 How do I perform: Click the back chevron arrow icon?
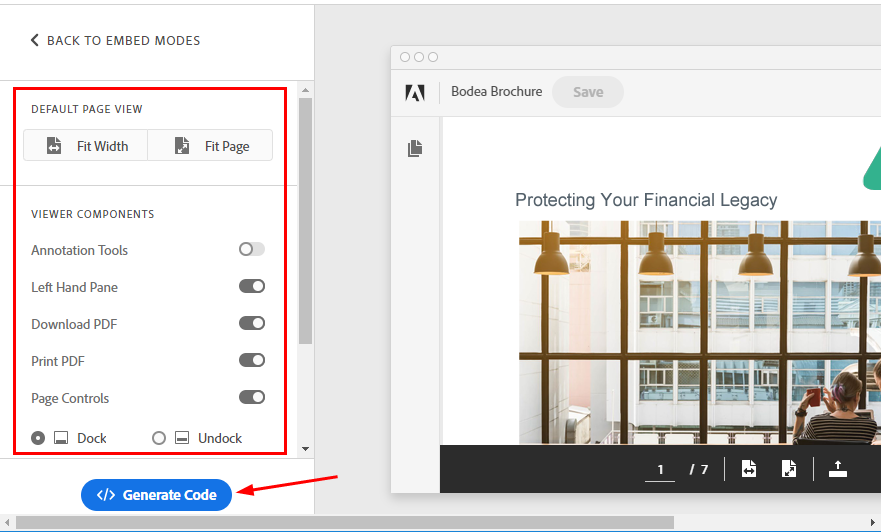coord(34,40)
